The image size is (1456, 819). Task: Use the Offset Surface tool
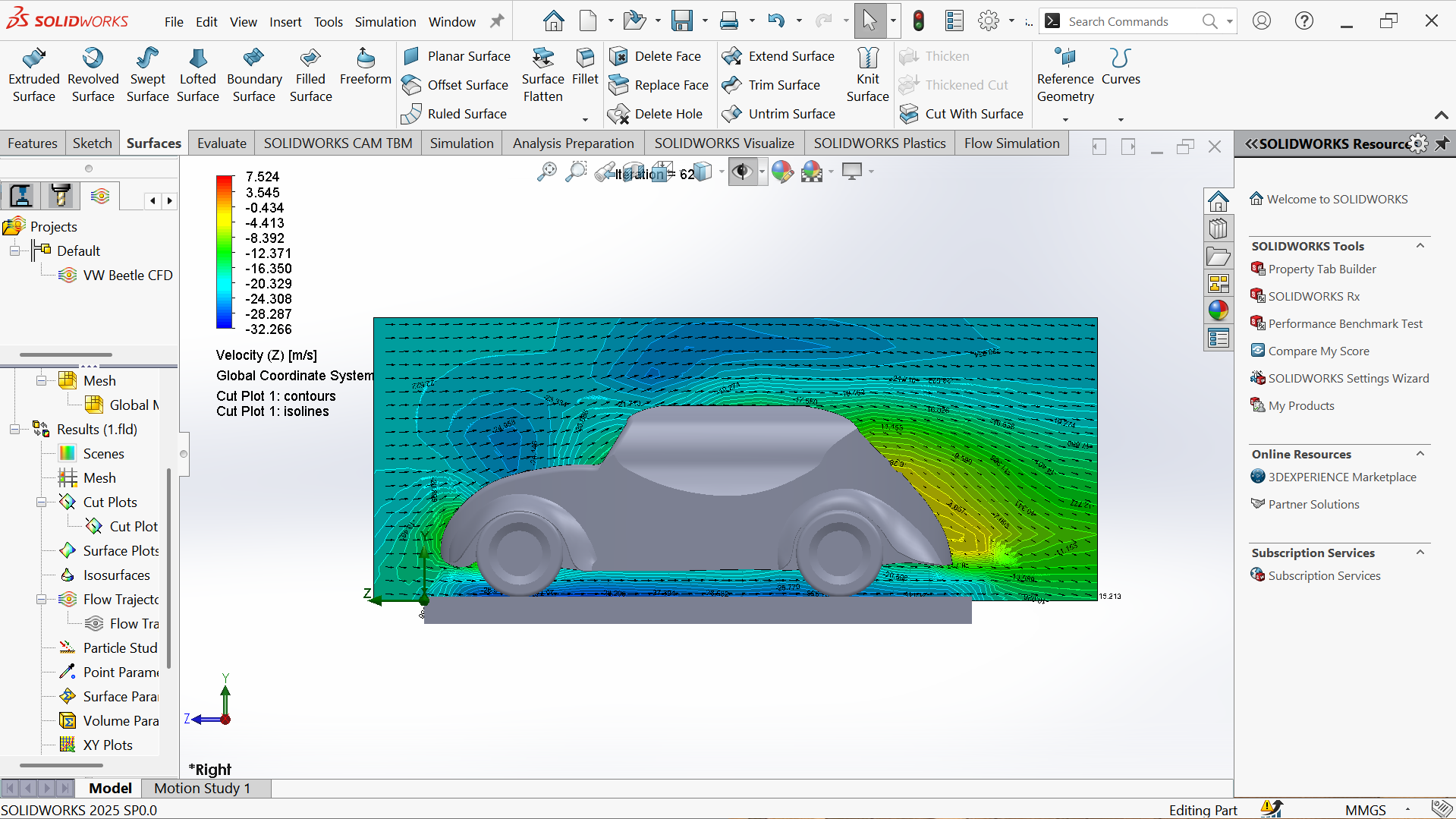pos(455,85)
